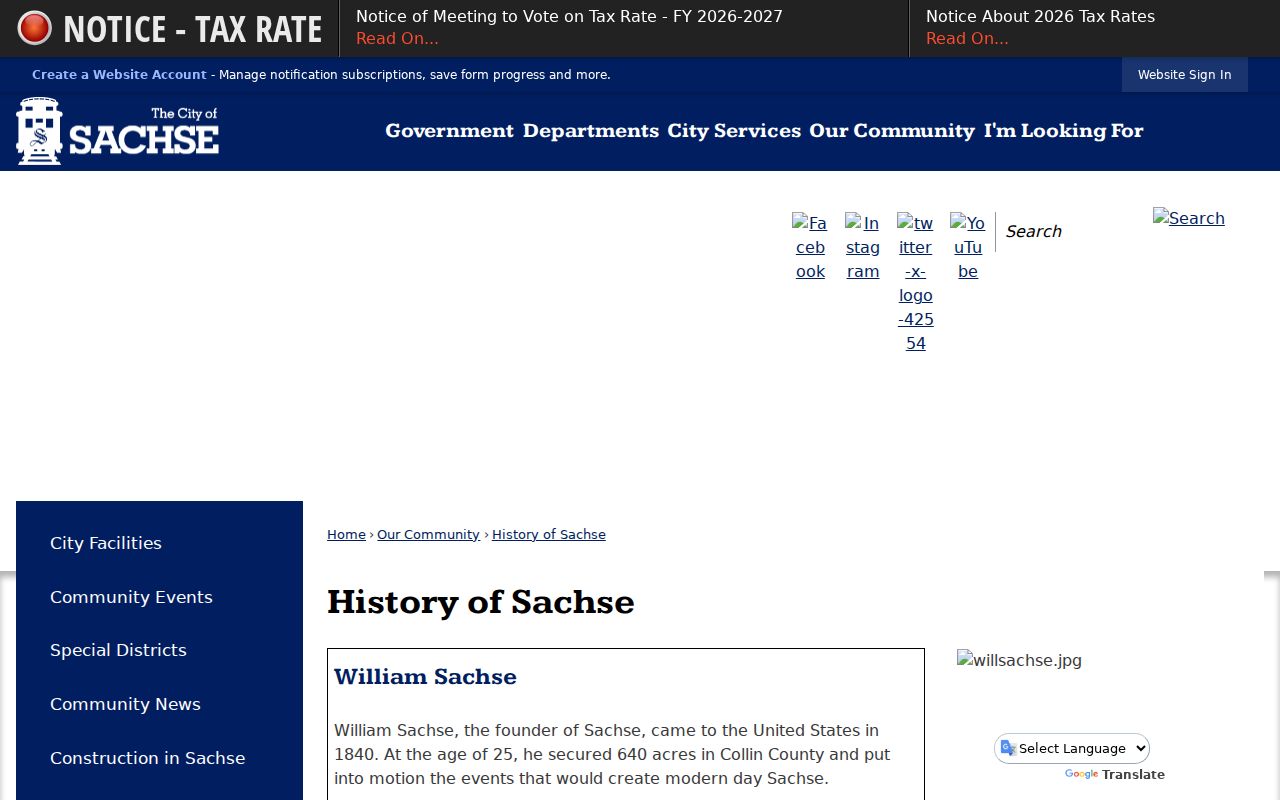Click Create a Website Account link
The image size is (1280, 800).
click(119, 75)
